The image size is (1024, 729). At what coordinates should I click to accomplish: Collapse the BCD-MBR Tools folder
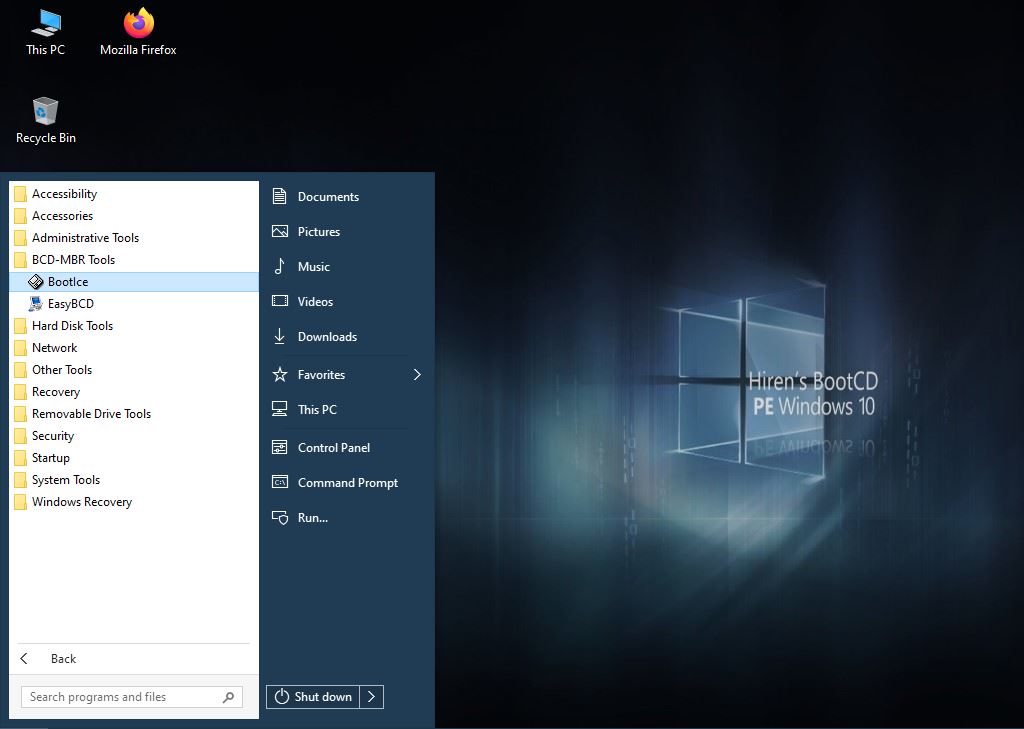tap(73, 260)
